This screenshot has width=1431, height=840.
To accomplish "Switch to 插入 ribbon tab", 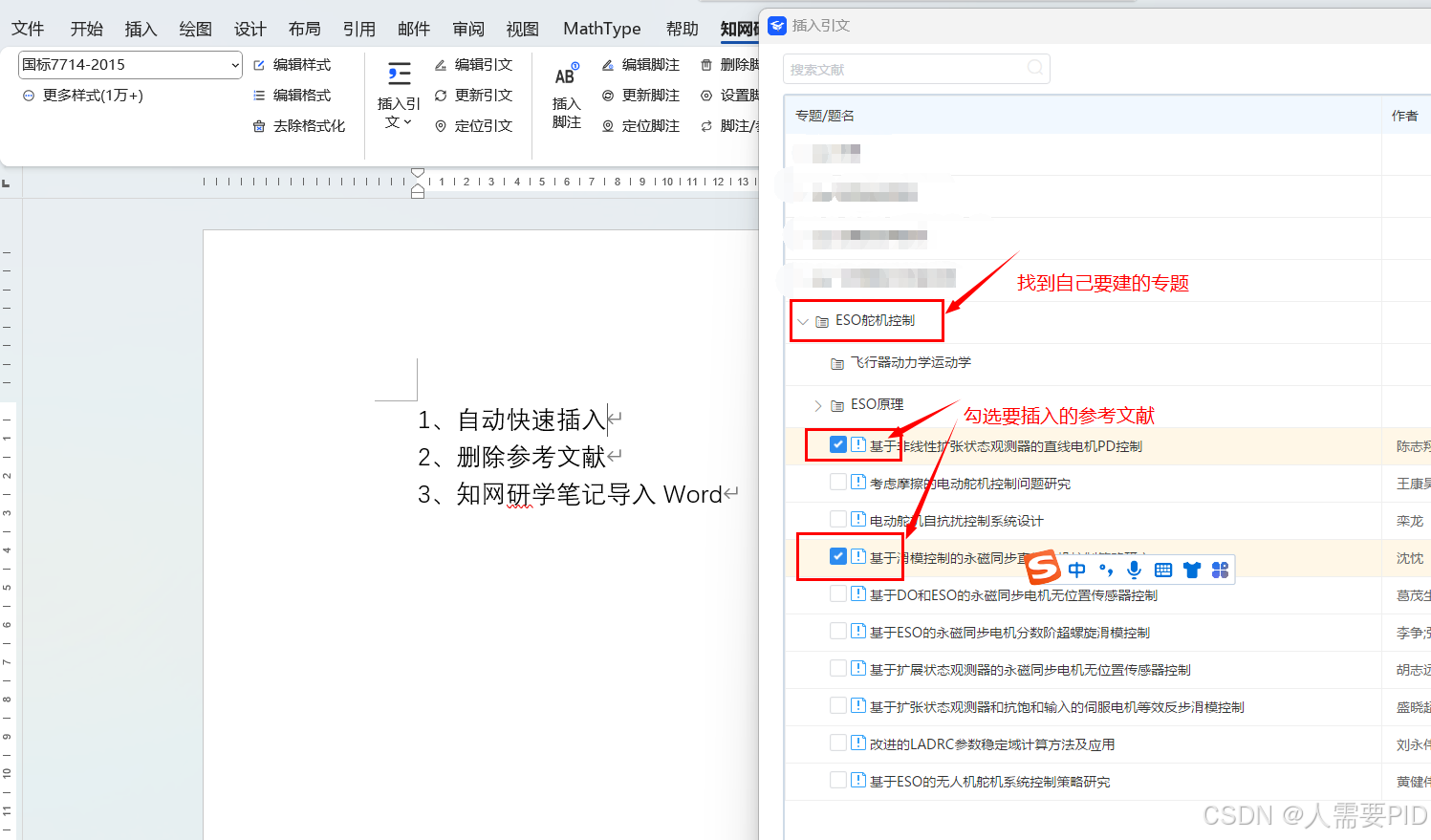I will point(141,29).
